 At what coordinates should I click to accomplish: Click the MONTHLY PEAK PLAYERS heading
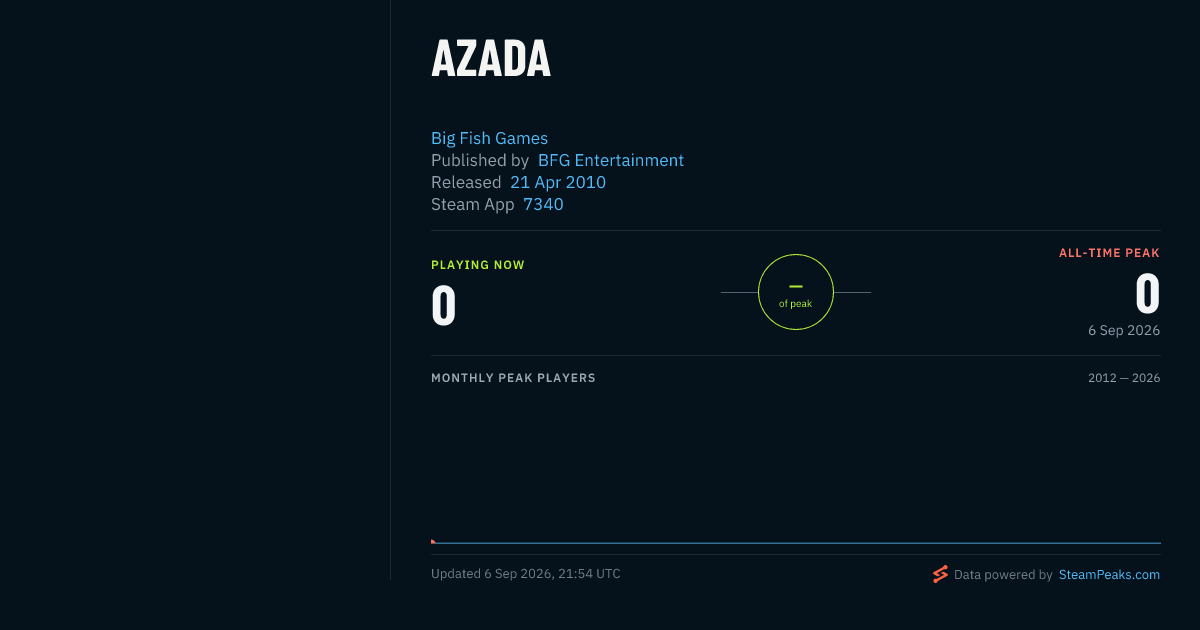pyautogui.click(x=513, y=378)
